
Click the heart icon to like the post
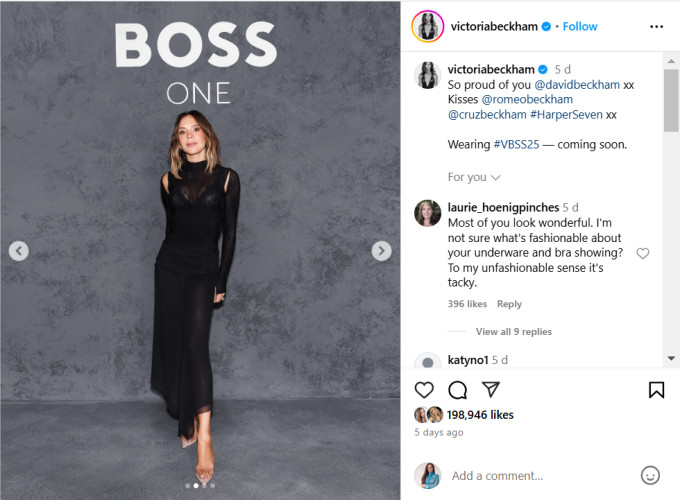point(424,390)
